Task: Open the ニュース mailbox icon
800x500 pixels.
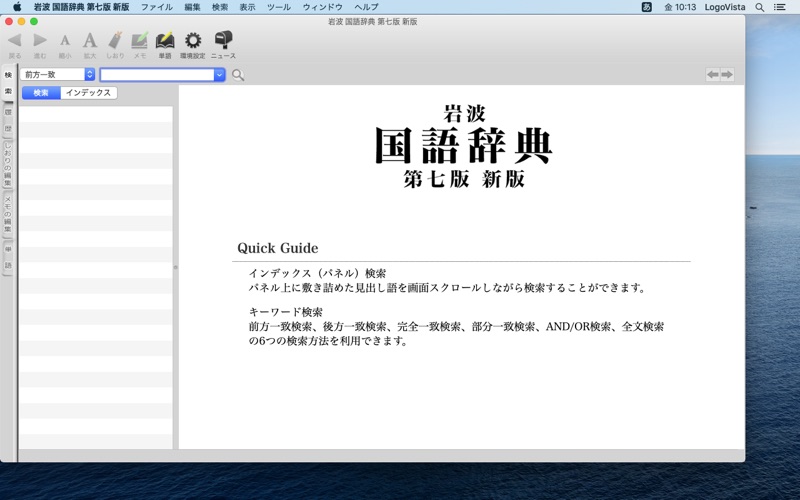Action: click(223, 41)
